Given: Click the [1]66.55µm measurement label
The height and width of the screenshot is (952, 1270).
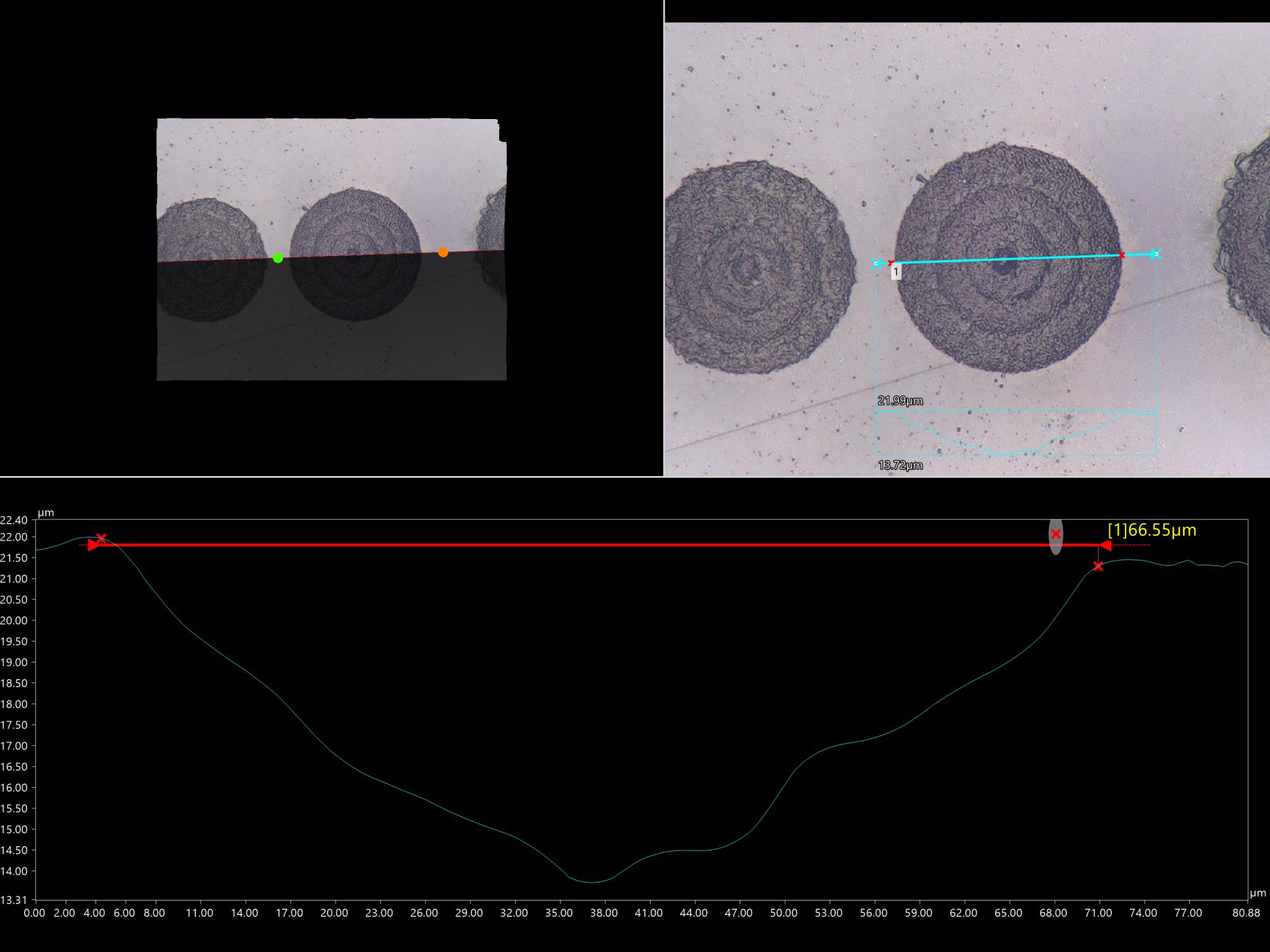Looking at the screenshot, I should click(x=1152, y=531).
